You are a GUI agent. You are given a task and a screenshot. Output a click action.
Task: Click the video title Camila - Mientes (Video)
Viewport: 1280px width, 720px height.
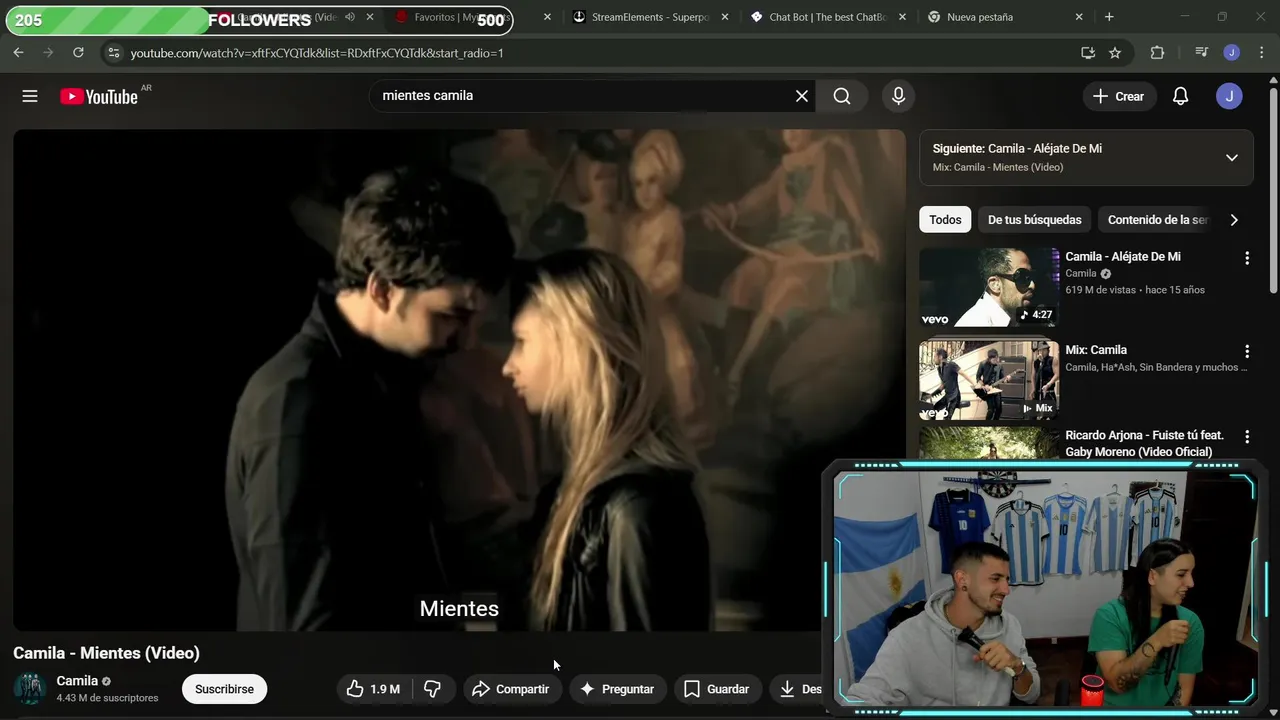pos(106,653)
